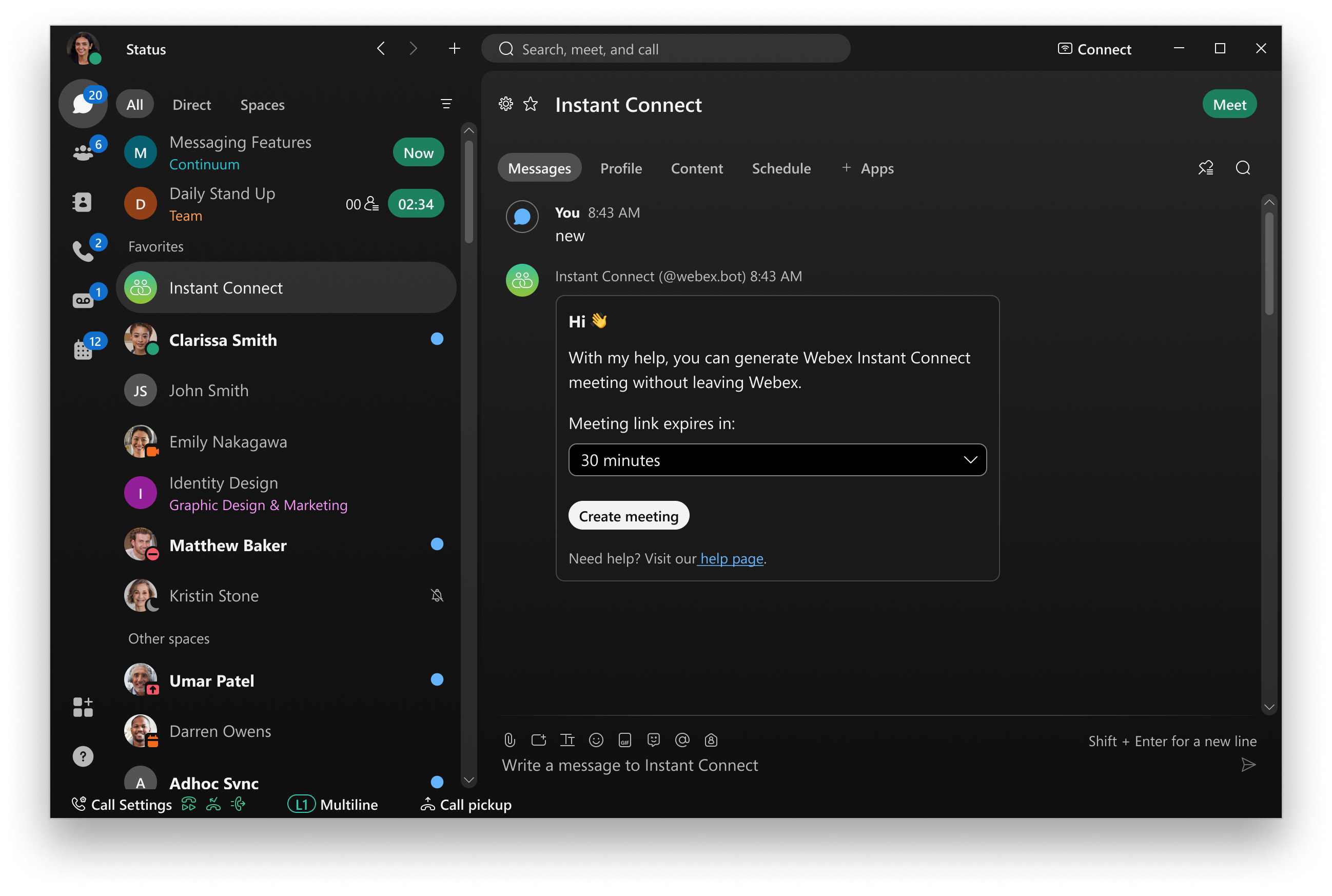Open John Smith conversation
The width and height of the screenshot is (1332, 896).
click(x=286, y=391)
